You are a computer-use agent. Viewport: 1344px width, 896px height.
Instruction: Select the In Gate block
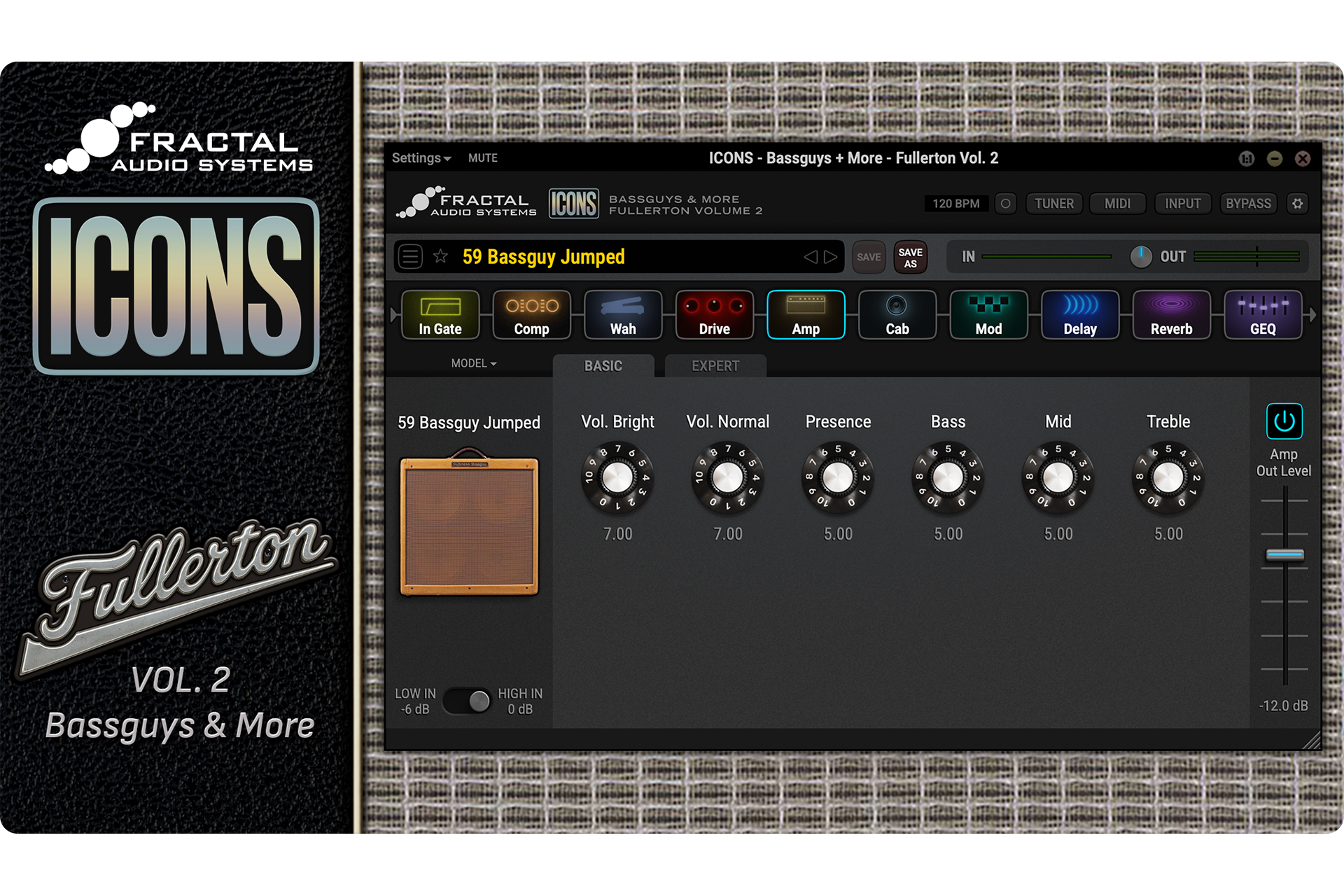click(x=440, y=315)
